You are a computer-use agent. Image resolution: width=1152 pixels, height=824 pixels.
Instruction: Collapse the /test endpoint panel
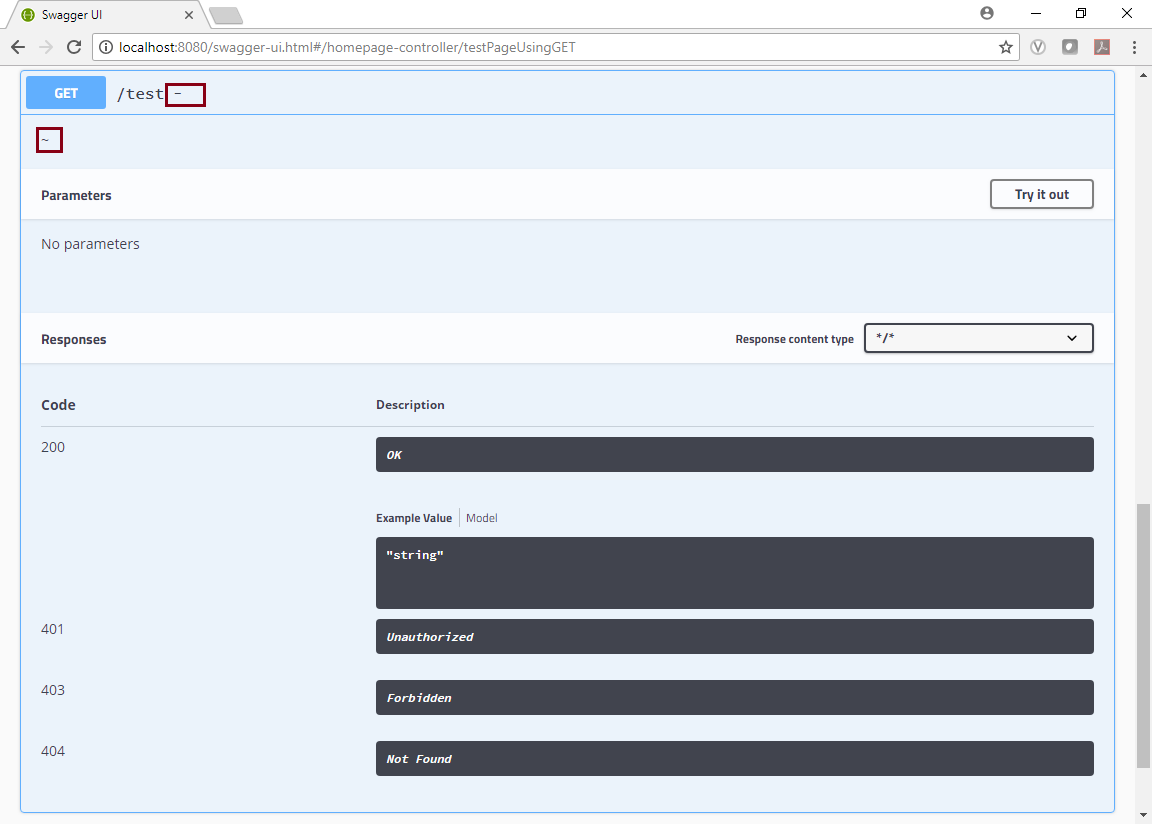click(186, 93)
